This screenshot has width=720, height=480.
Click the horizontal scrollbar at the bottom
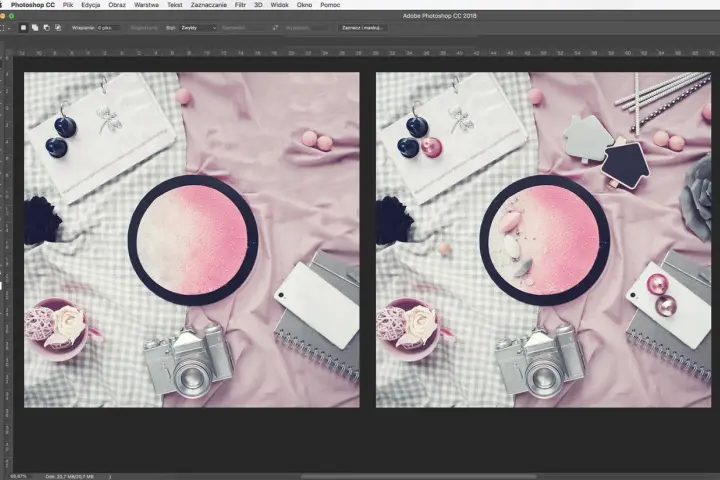tap(418, 477)
